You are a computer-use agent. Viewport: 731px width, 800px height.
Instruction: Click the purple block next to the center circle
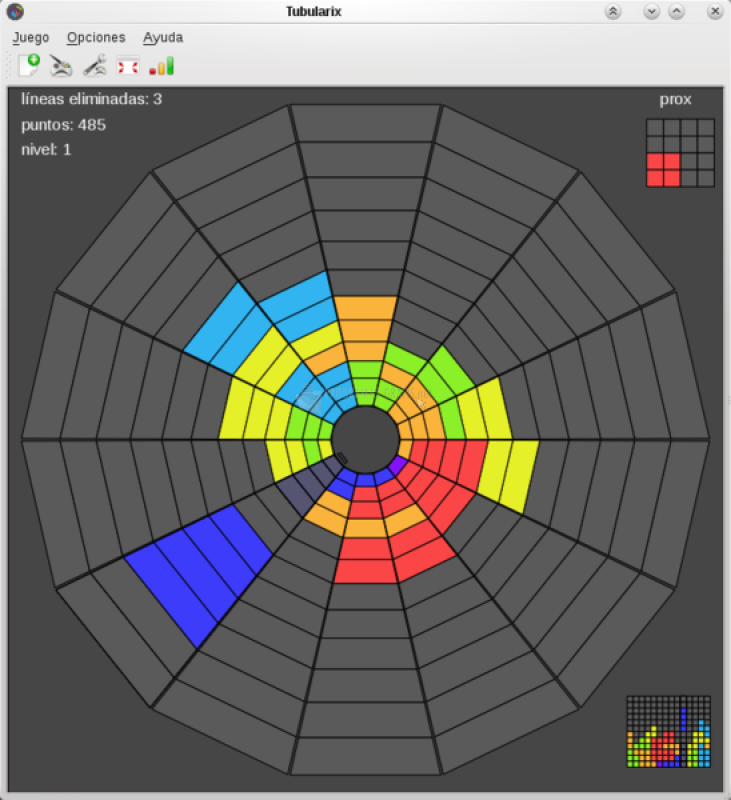[x=397, y=465]
